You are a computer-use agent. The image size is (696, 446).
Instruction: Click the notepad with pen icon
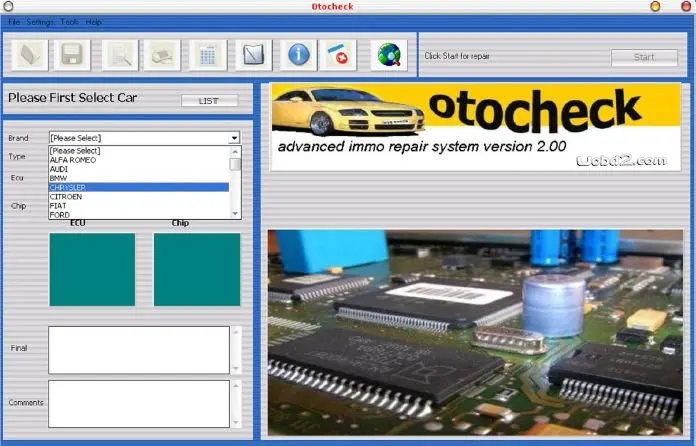(253, 55)
